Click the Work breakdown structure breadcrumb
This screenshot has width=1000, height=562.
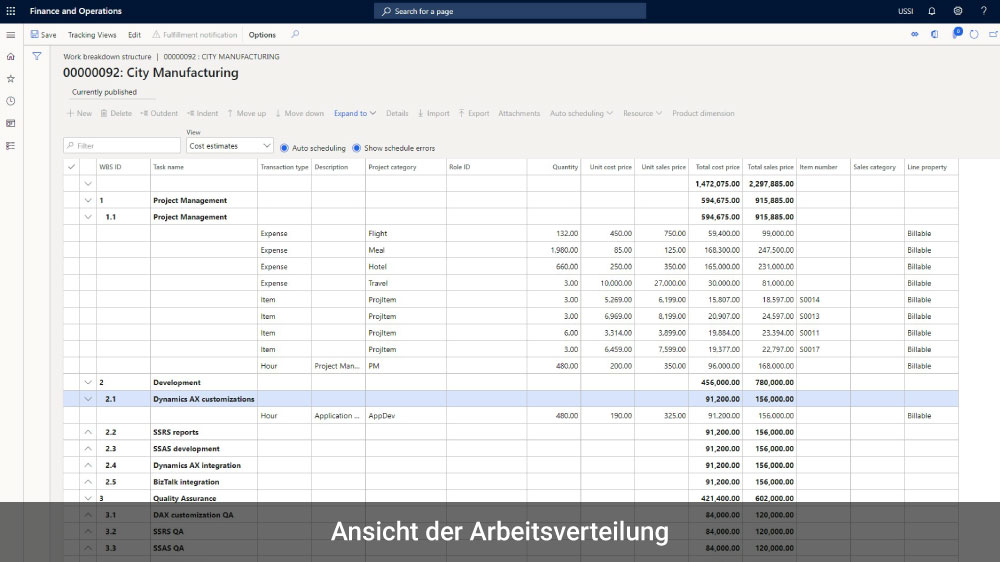107,57
